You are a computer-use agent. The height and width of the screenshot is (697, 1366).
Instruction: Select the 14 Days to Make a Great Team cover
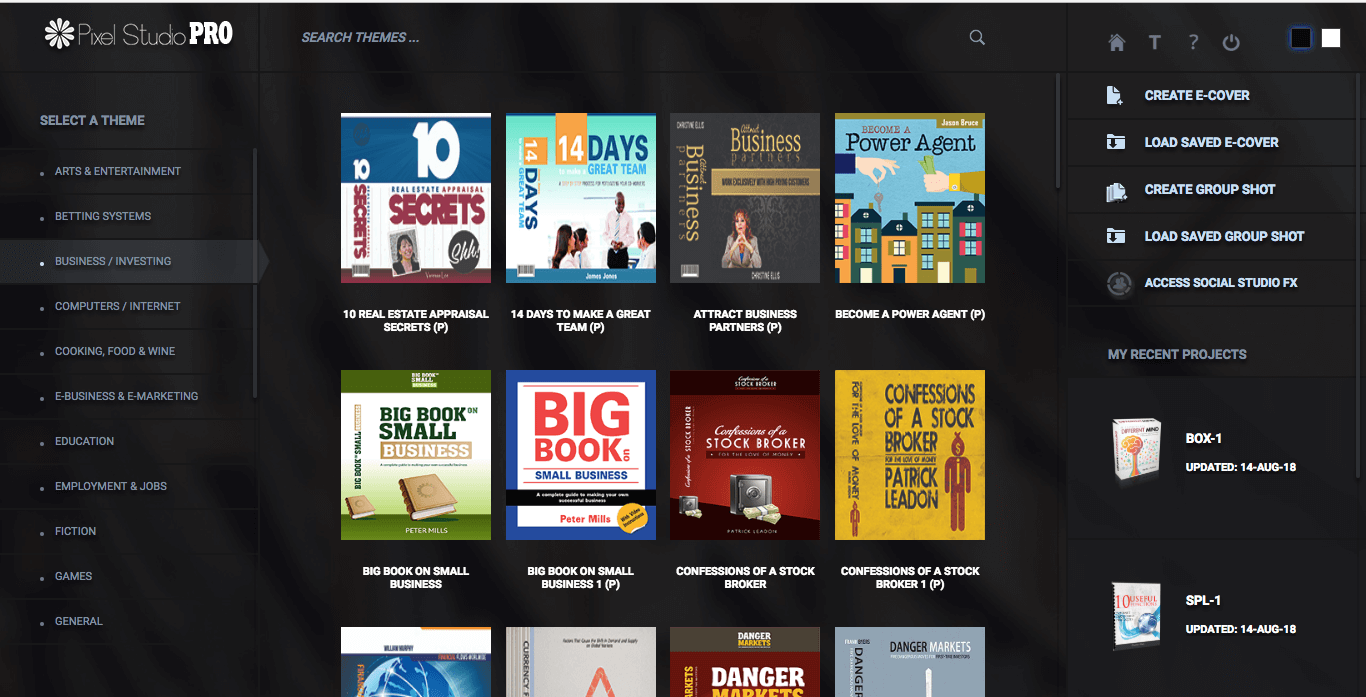coord(581,198)
